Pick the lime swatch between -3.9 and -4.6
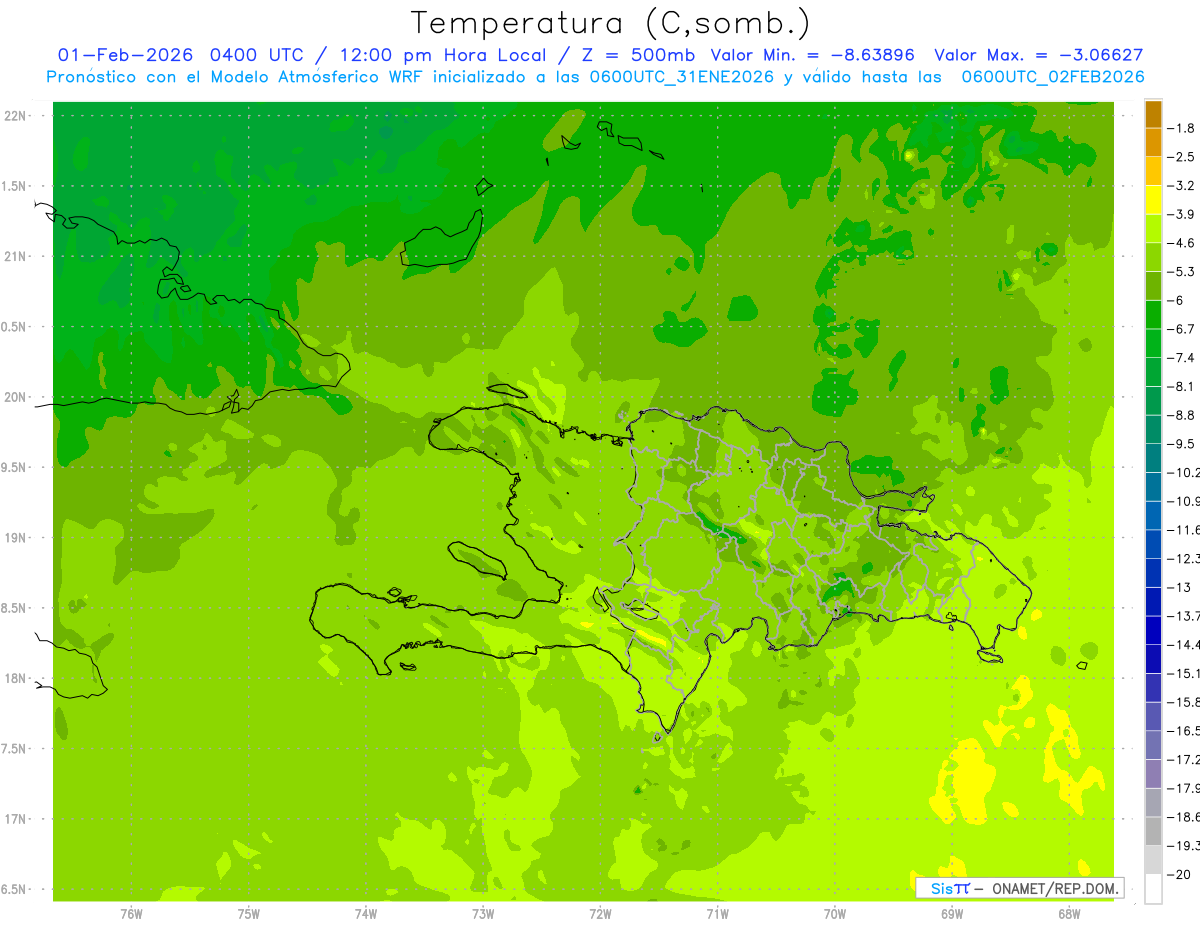The image size is (1200, 927). 1153,229
